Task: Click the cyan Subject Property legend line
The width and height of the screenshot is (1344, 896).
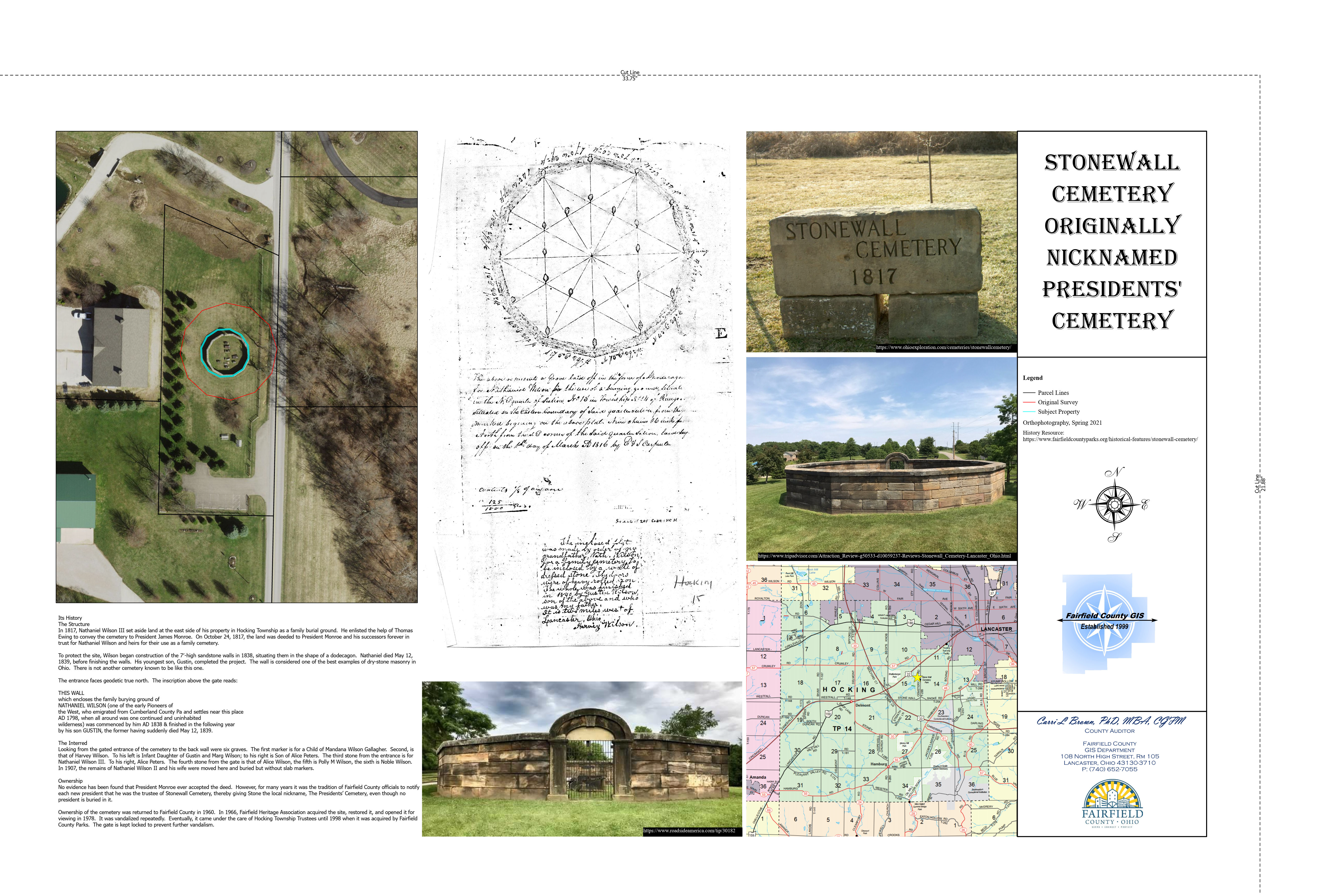Action: click(1029, 411)
